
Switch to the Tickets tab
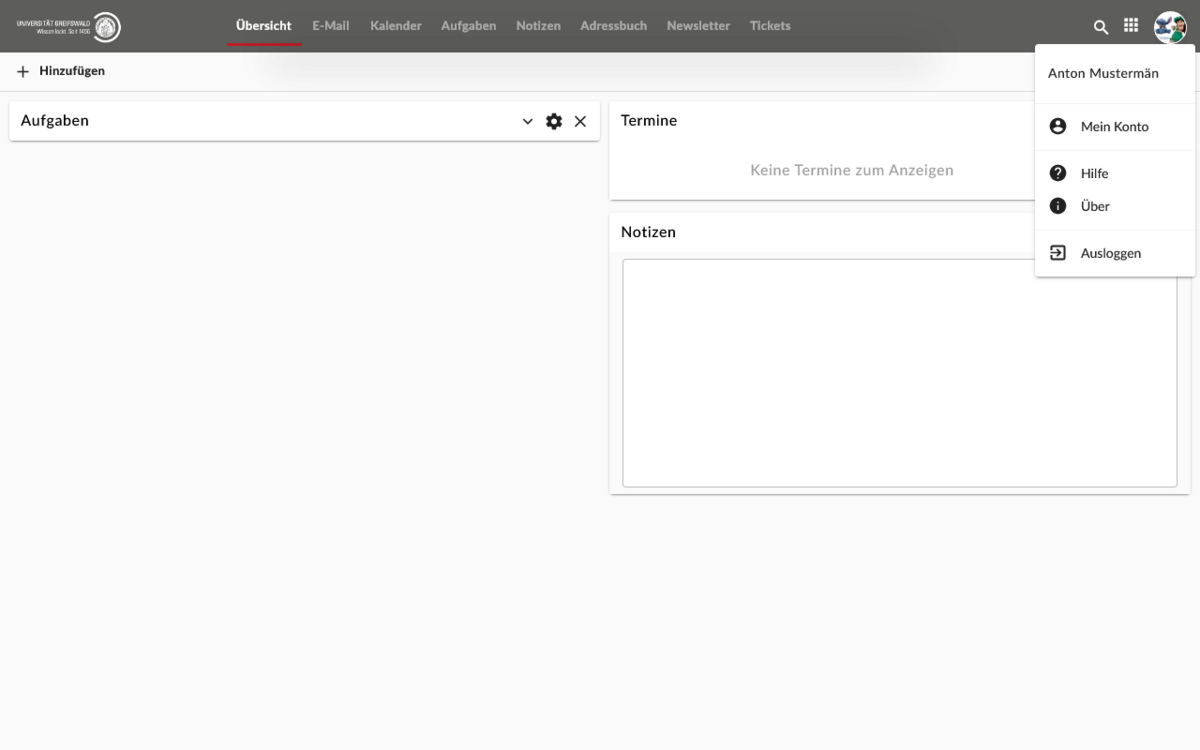(769, 26)
